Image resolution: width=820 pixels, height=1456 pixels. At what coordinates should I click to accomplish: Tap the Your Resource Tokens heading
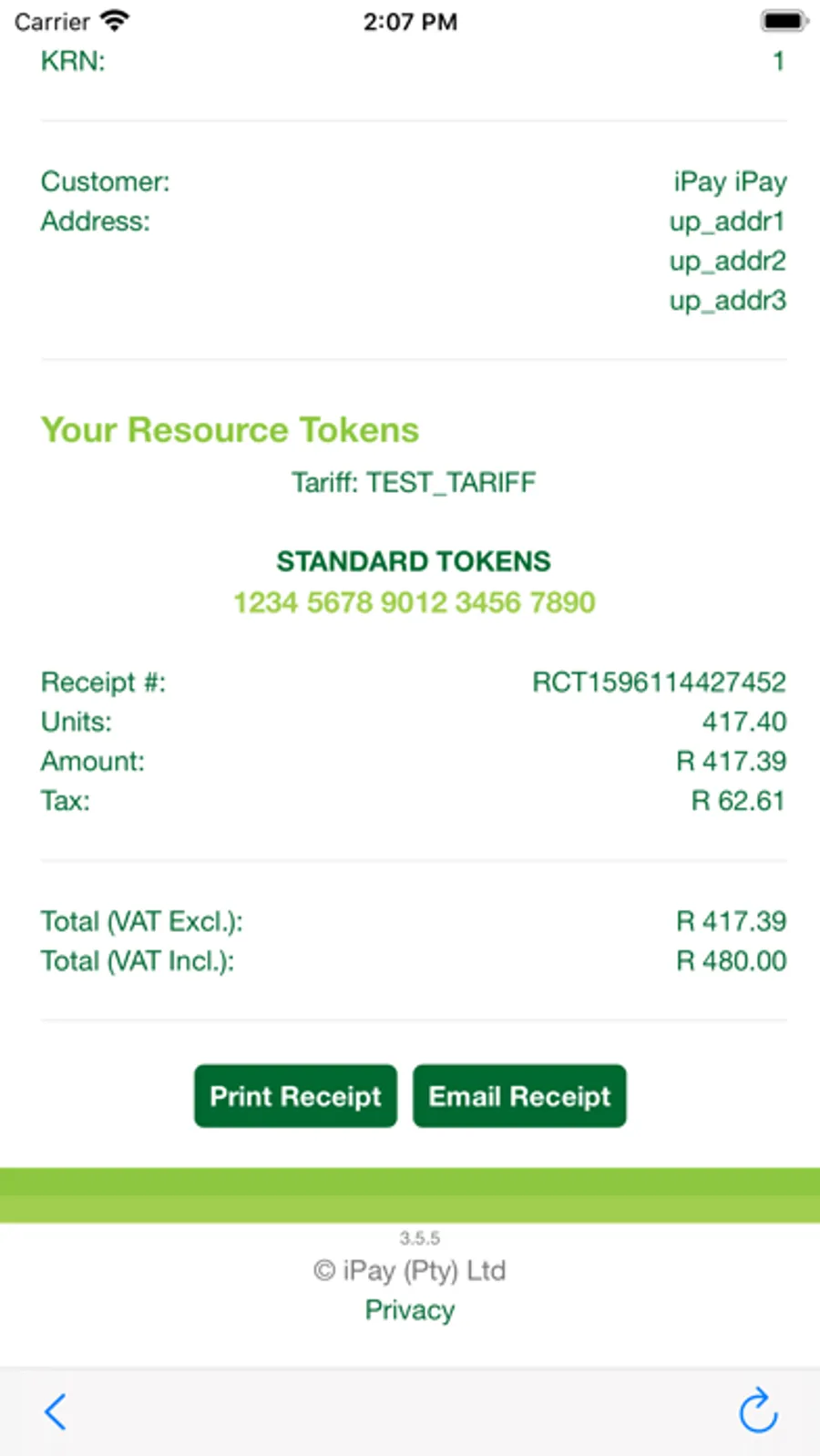tap(230, 430)
